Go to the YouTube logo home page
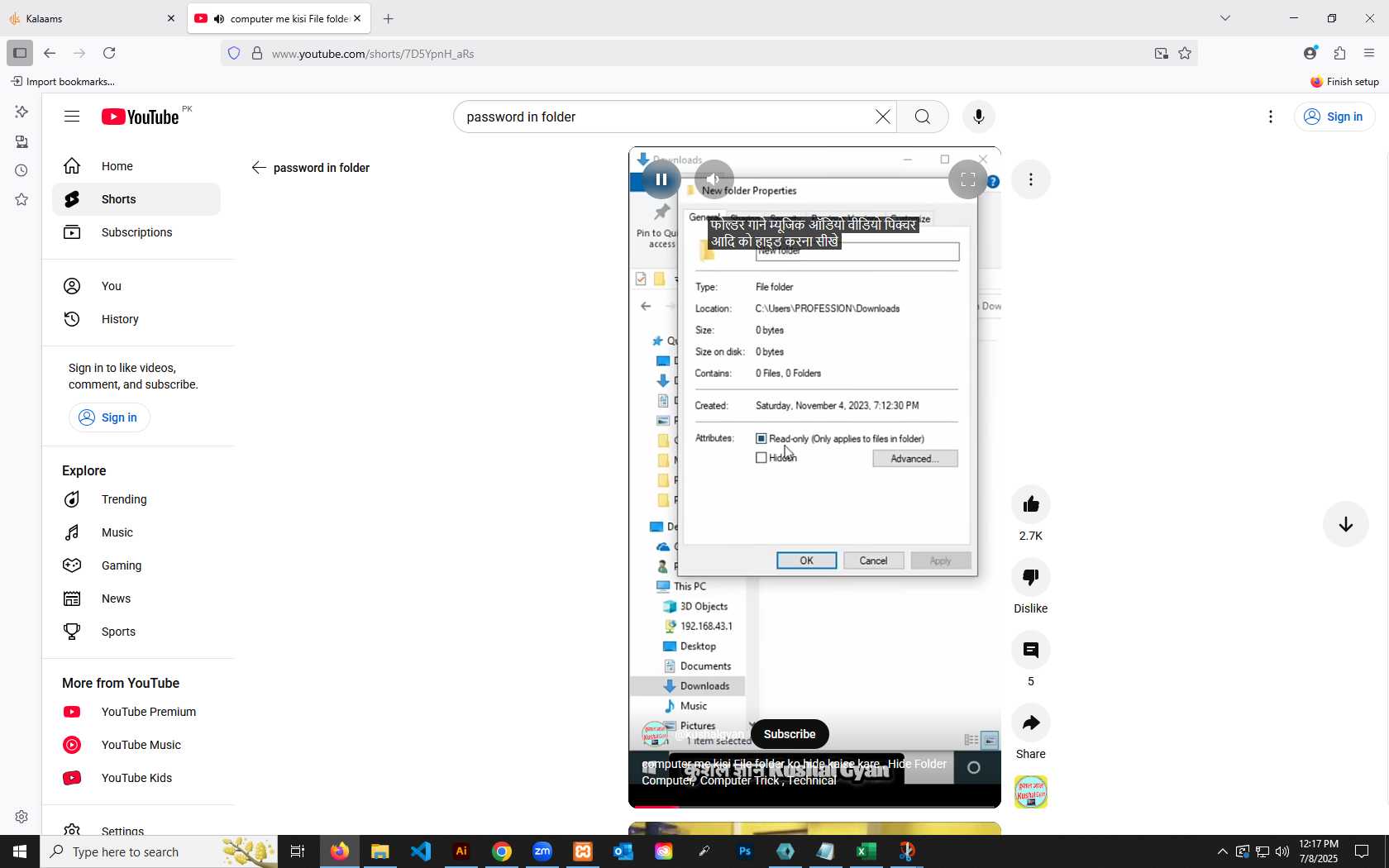 [141, 117]
